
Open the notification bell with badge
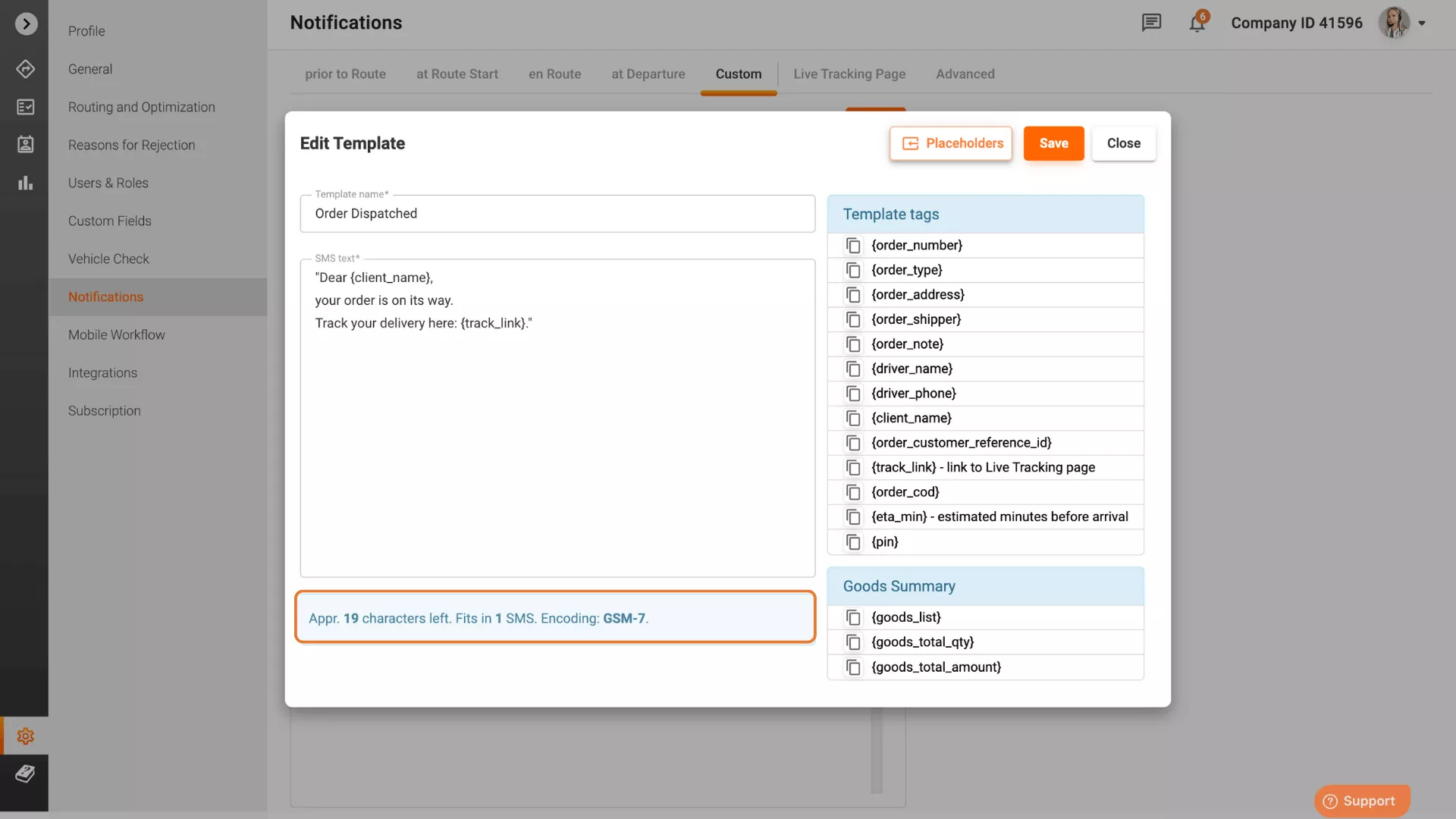point(1197,23)
